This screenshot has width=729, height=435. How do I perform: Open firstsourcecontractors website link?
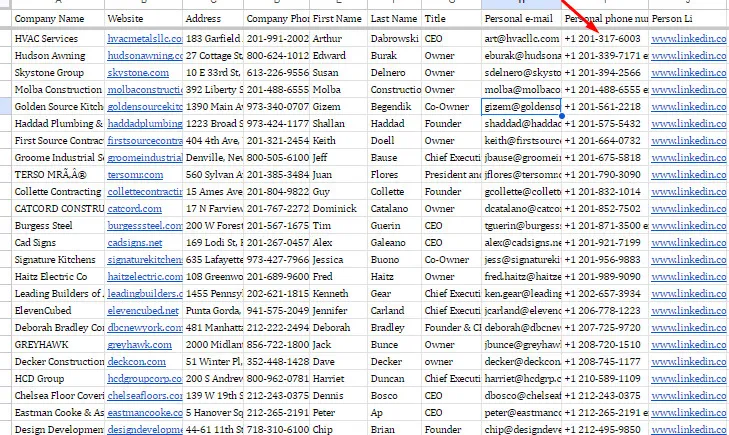[x=145, y=141]
